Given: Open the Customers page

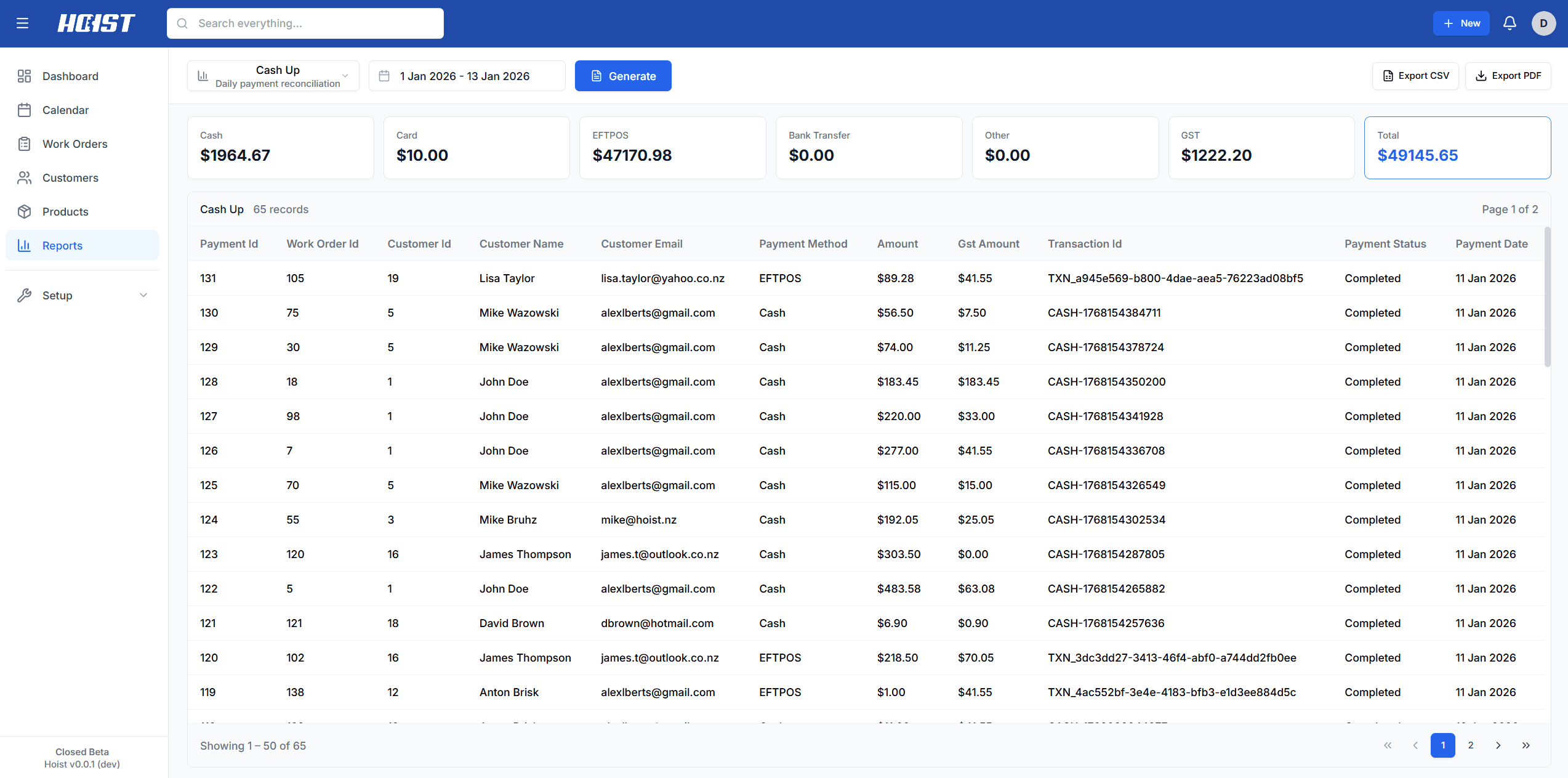Looking at the screenshot, I should coord(70,177).
